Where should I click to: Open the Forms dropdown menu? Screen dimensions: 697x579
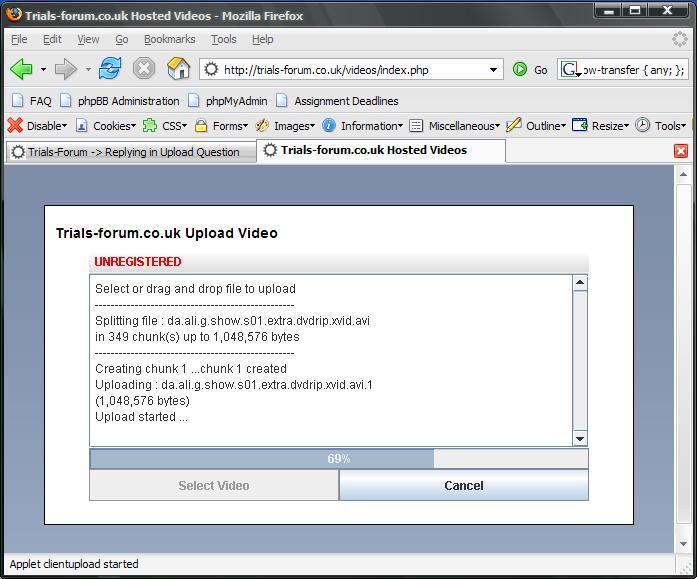click(221, 126)
